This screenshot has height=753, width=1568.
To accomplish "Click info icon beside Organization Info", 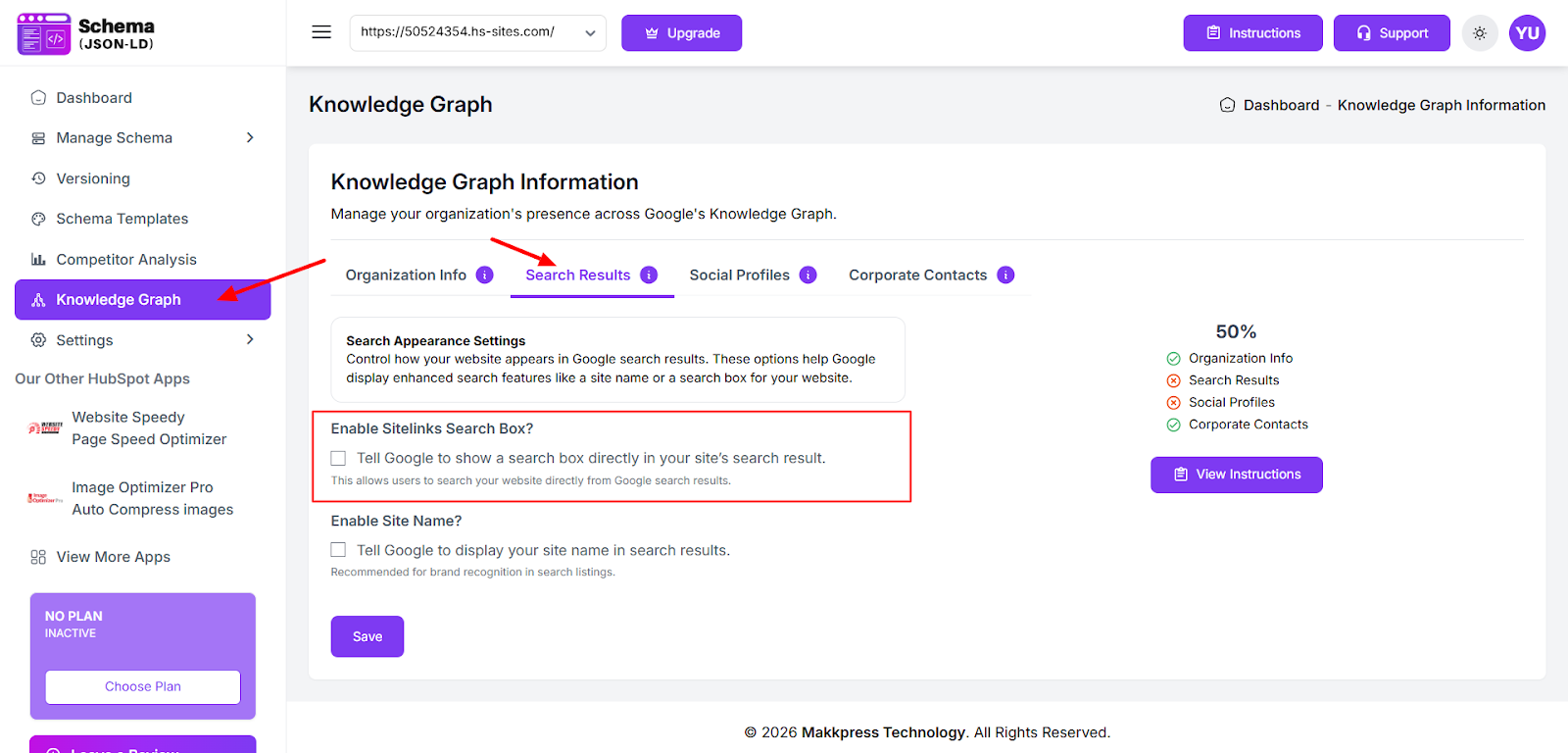I will 484,276.
